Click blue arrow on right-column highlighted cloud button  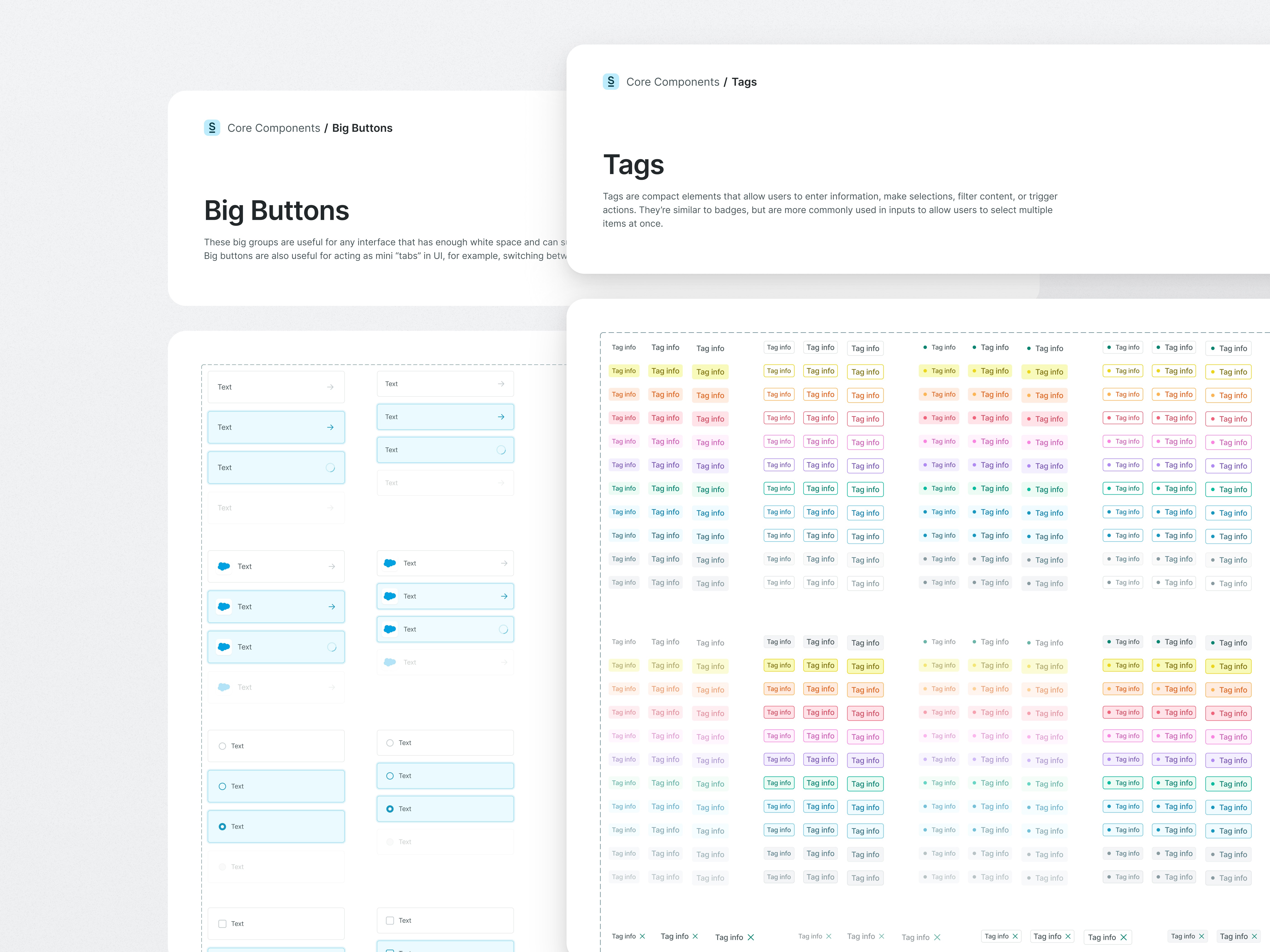pyautogui.click(x=504, y=596)
